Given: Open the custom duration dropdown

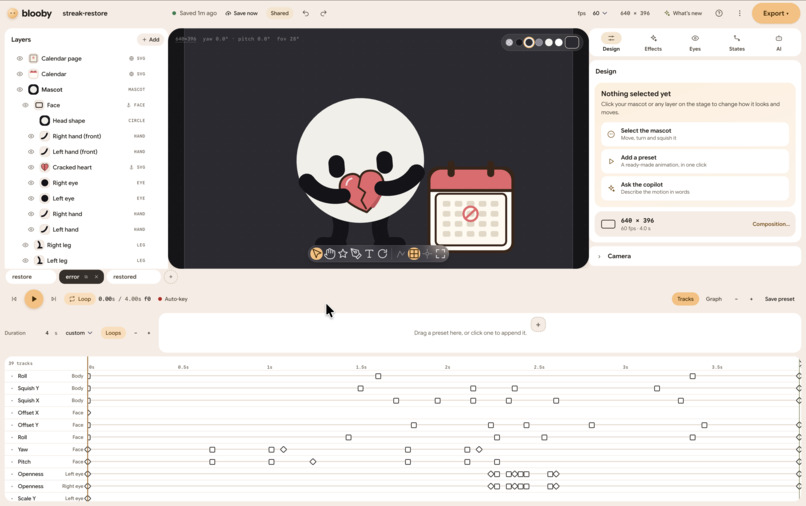Looking at the screenshot, I should [79, 333].
